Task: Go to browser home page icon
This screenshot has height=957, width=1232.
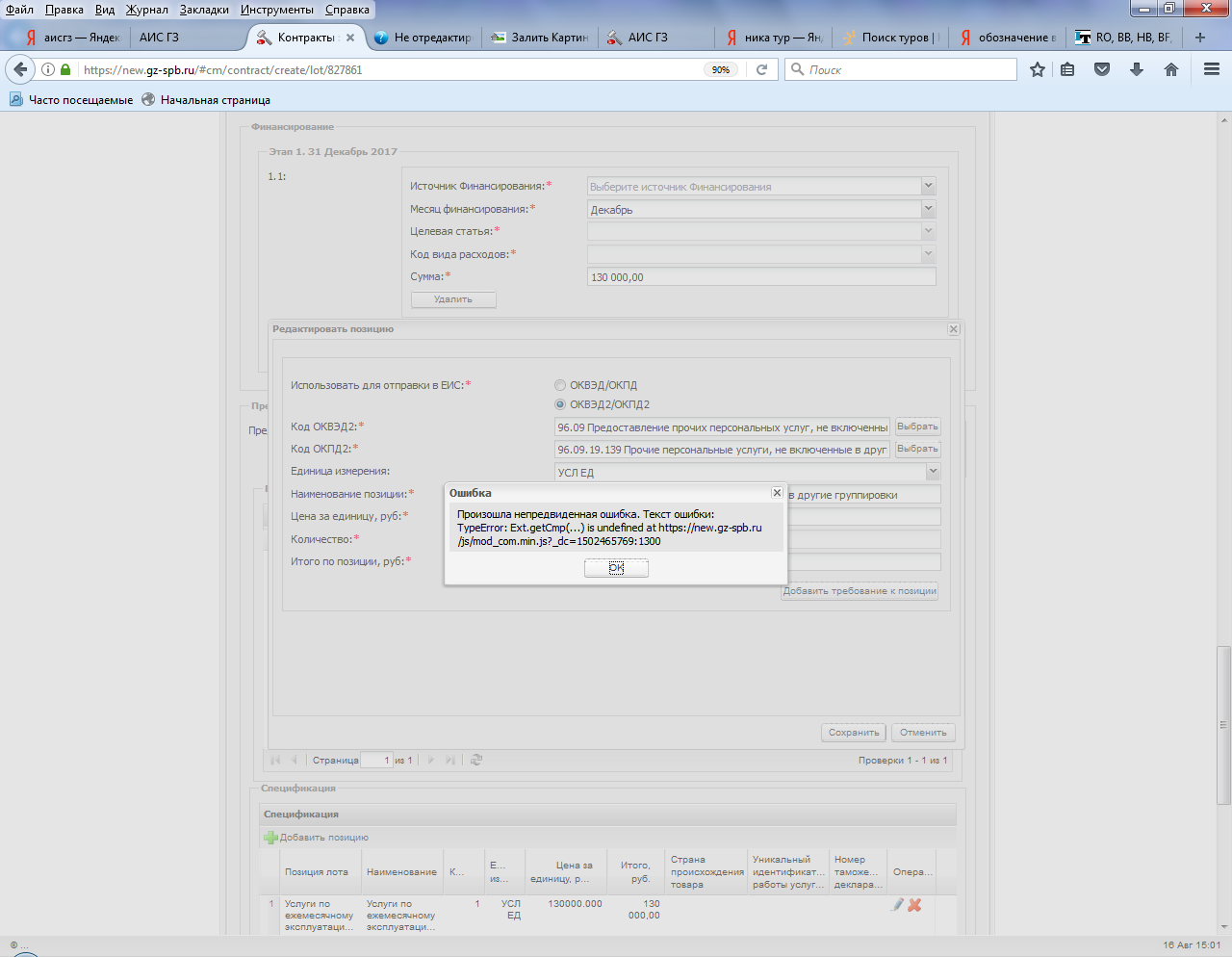Action: [1170, 69]
